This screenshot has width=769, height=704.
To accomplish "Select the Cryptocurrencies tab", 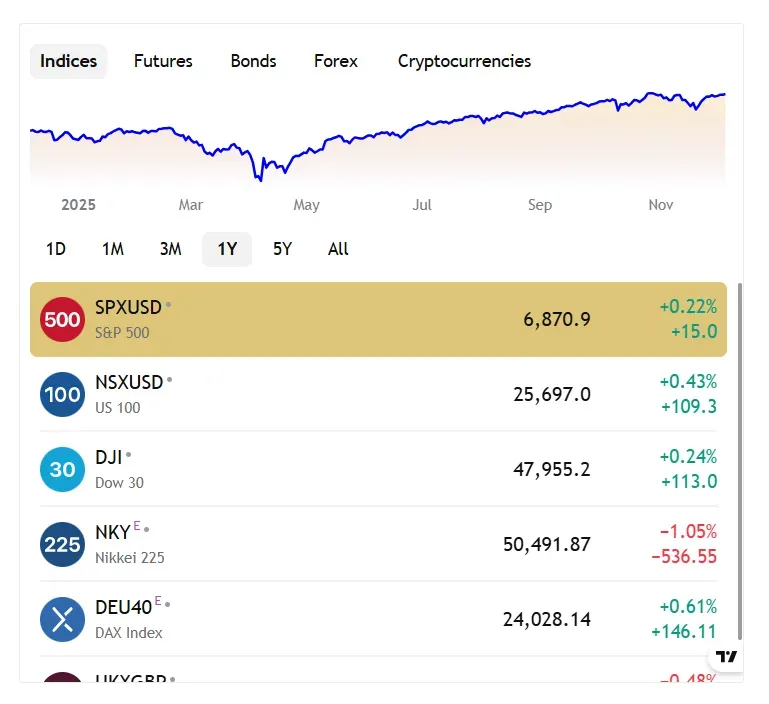I will coord(464,61).
